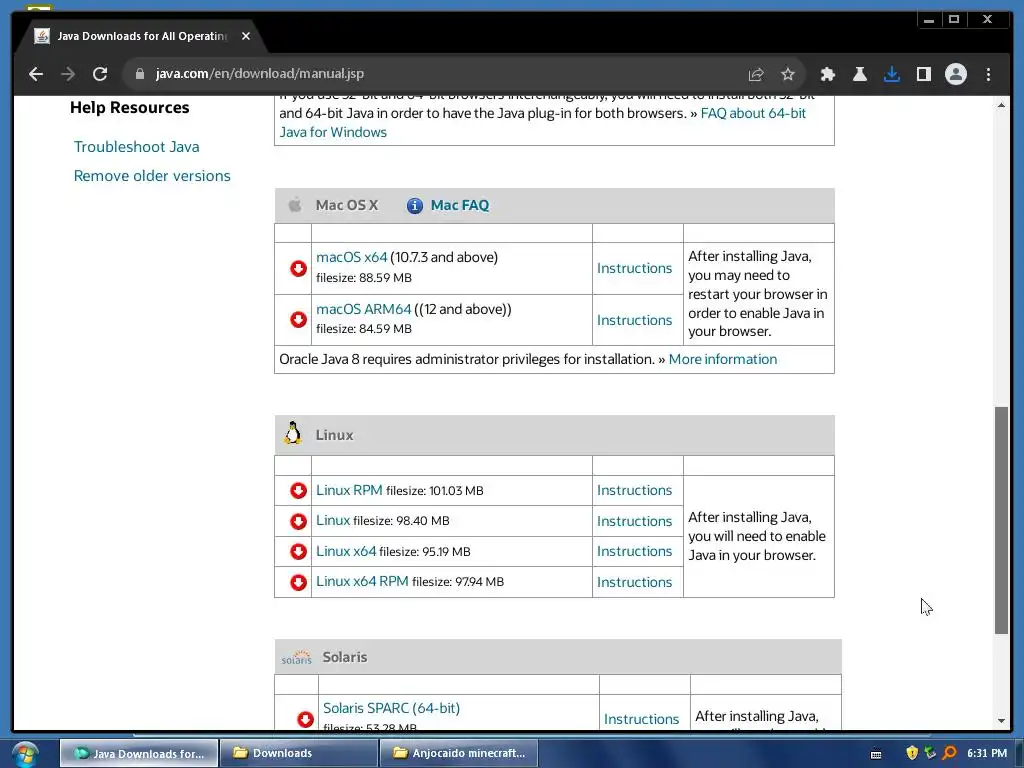This screenshot has height=768, width=1024.
Task: Toggle the browser side panel icon
Action: 923,74
